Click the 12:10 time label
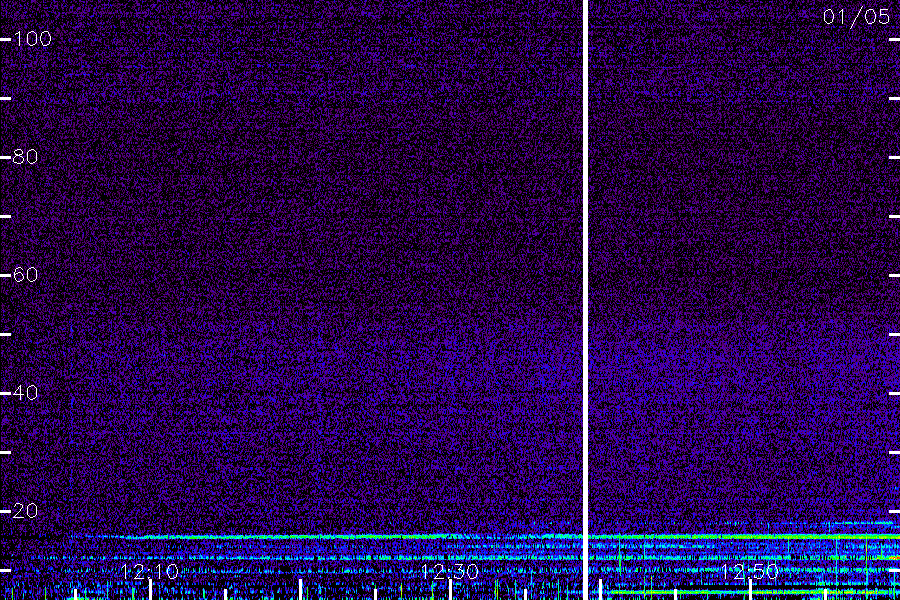 (x=149, y=571)
